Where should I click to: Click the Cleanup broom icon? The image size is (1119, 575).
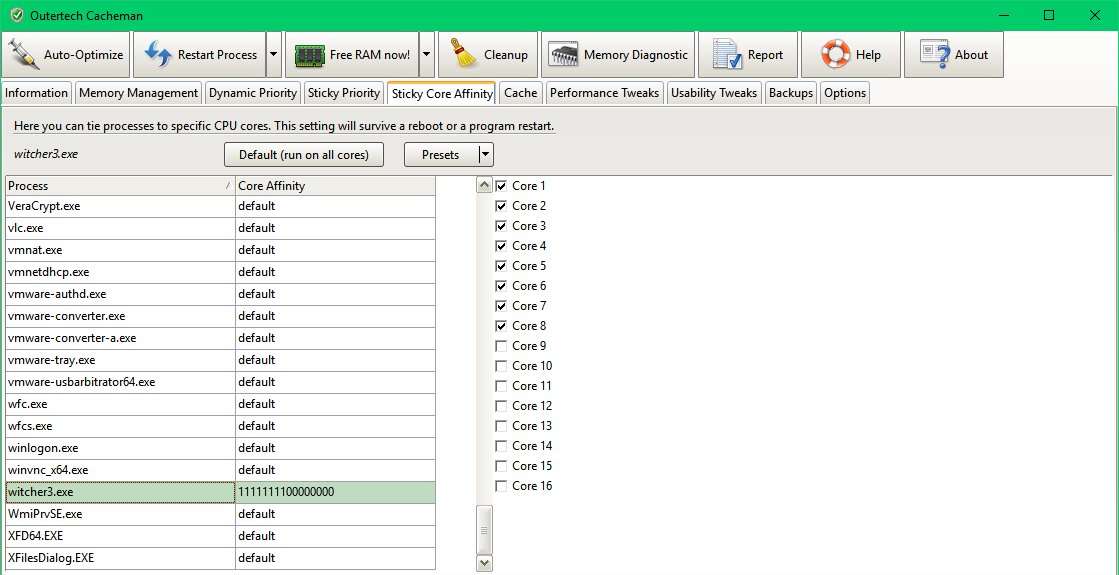point(464,55)
